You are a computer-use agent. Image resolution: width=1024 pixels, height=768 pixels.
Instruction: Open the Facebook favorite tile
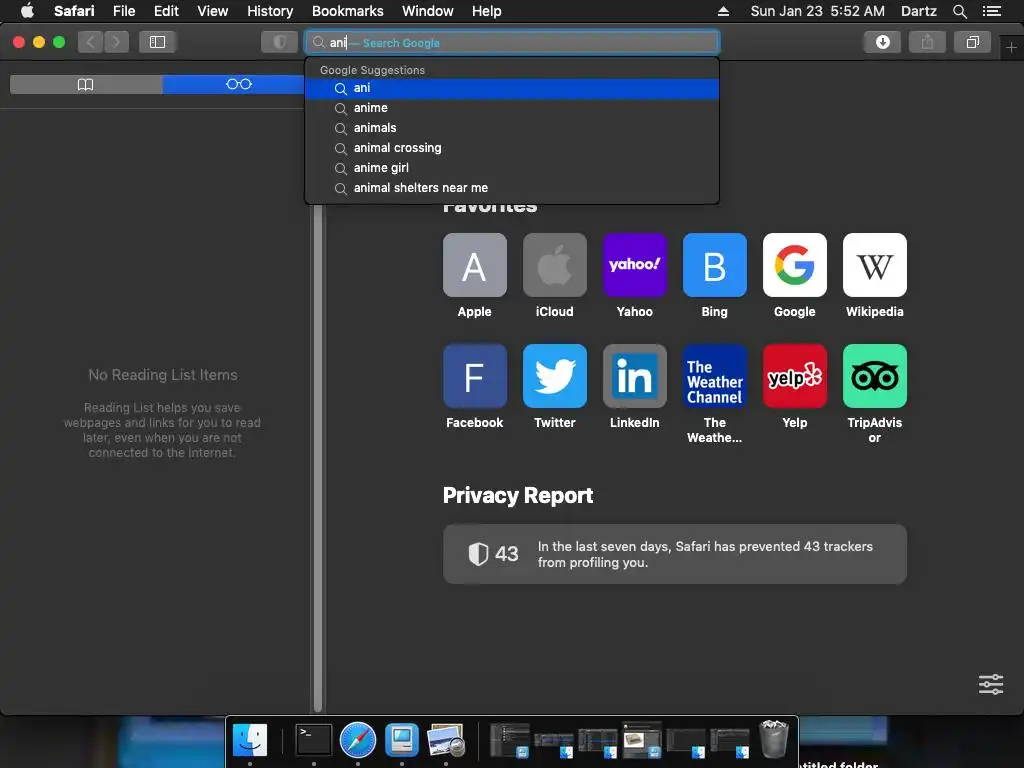(474, 376)
